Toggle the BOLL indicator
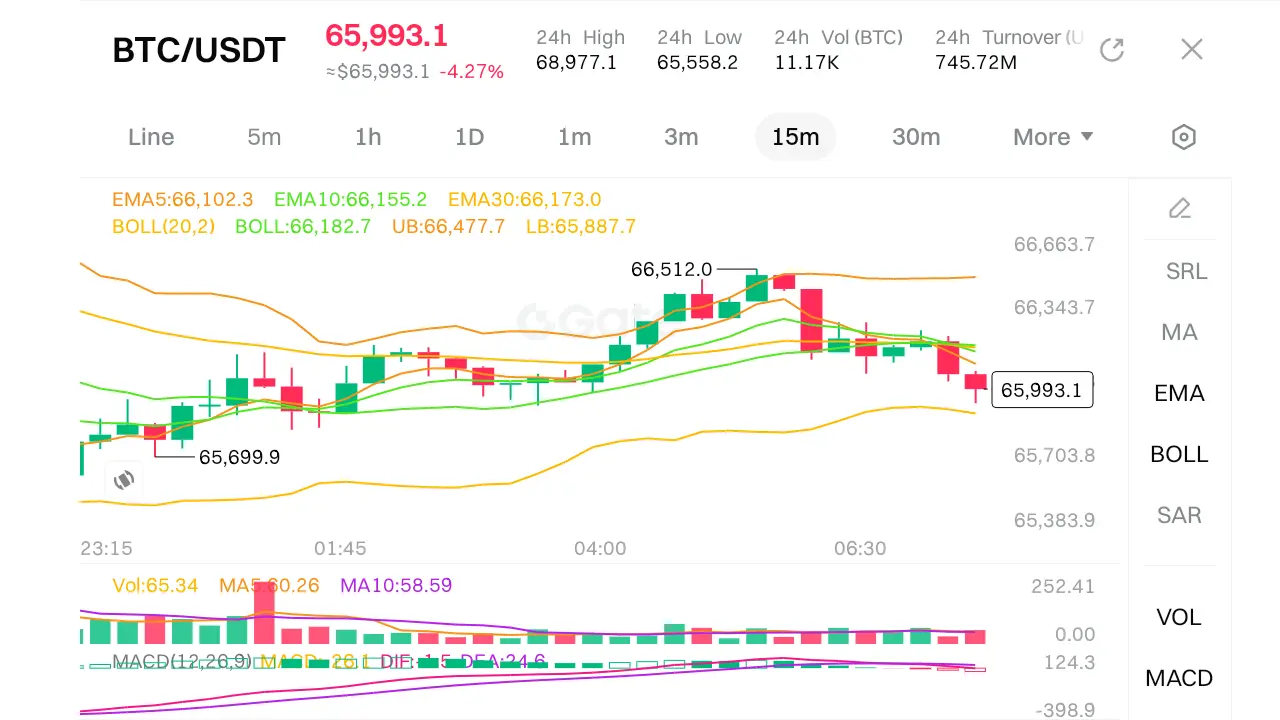 [x=1179, y=454]
